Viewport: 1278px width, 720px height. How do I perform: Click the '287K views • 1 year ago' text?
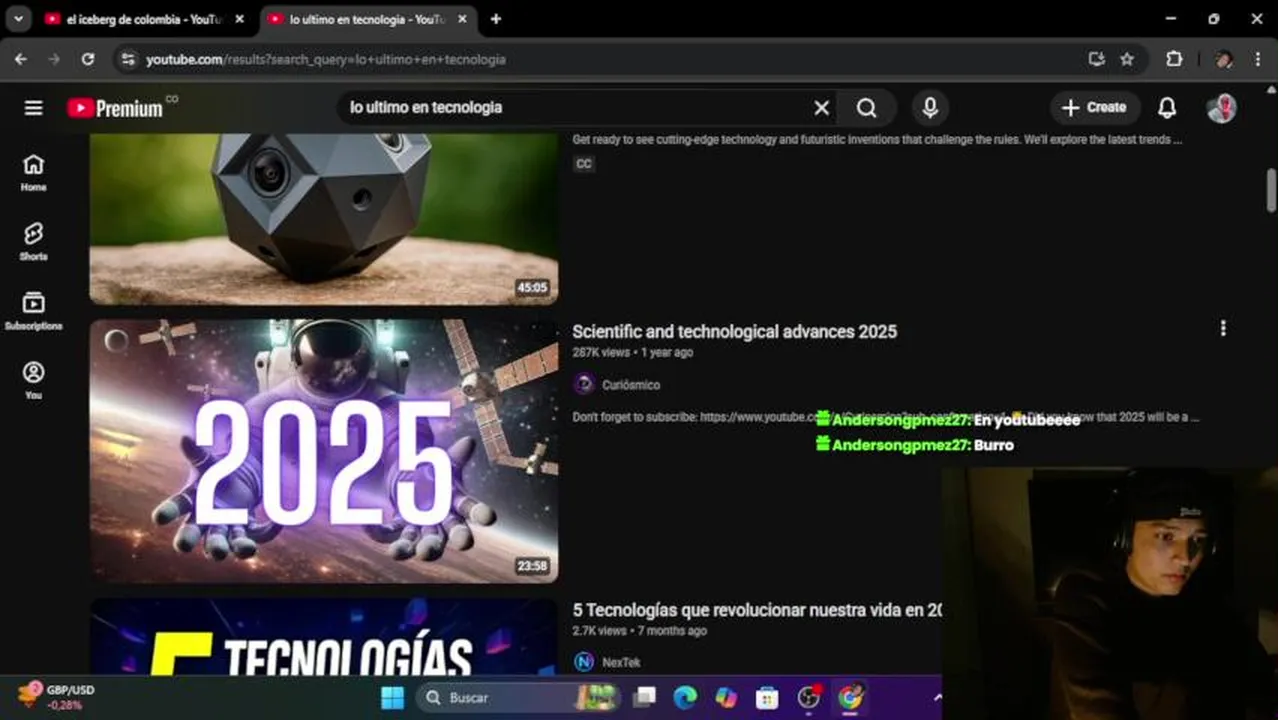point(632,352)
